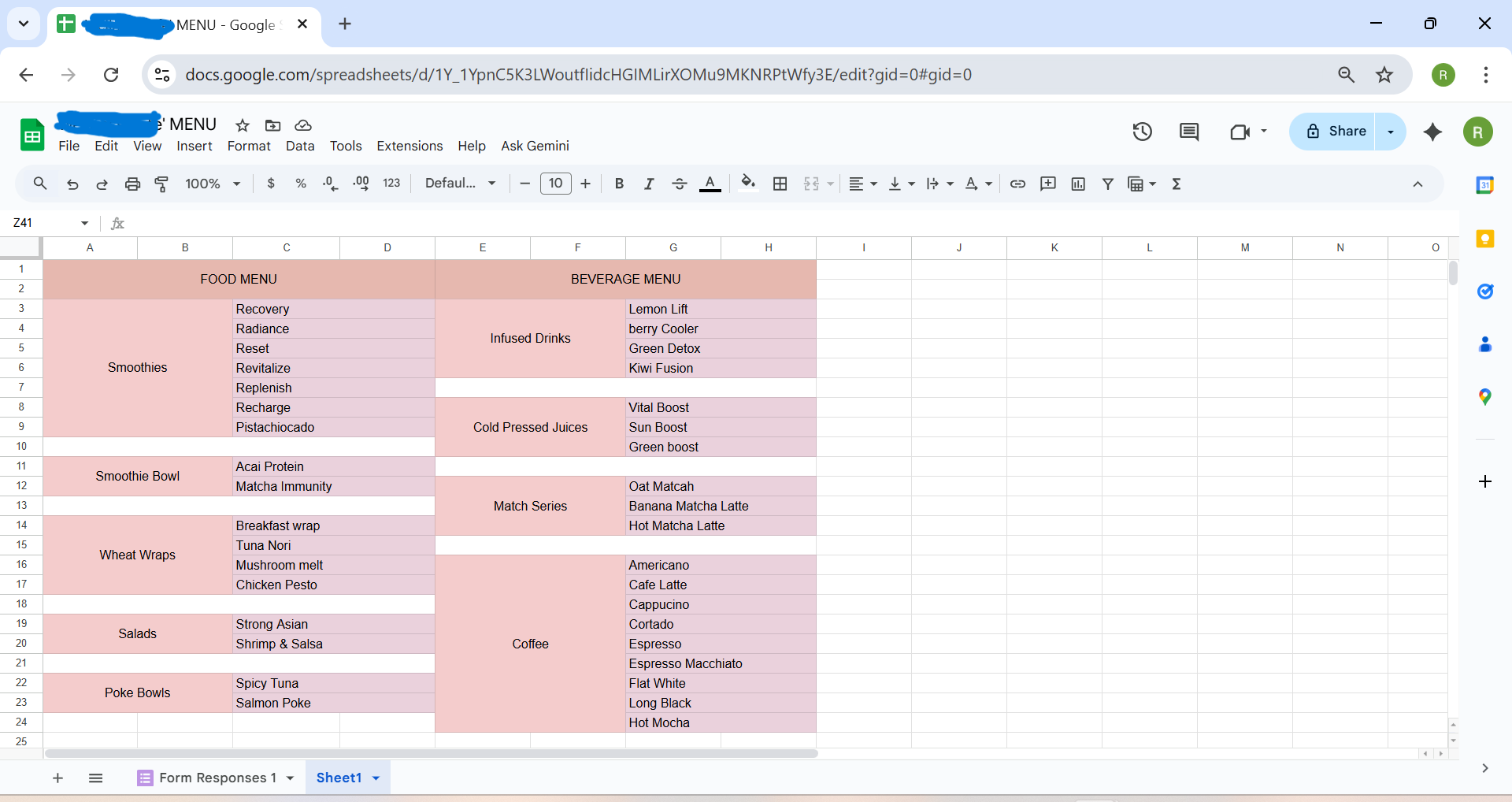This screenshot has width=1512, height=802.
Task: Format as percent icon
Action: pos(301,184)
